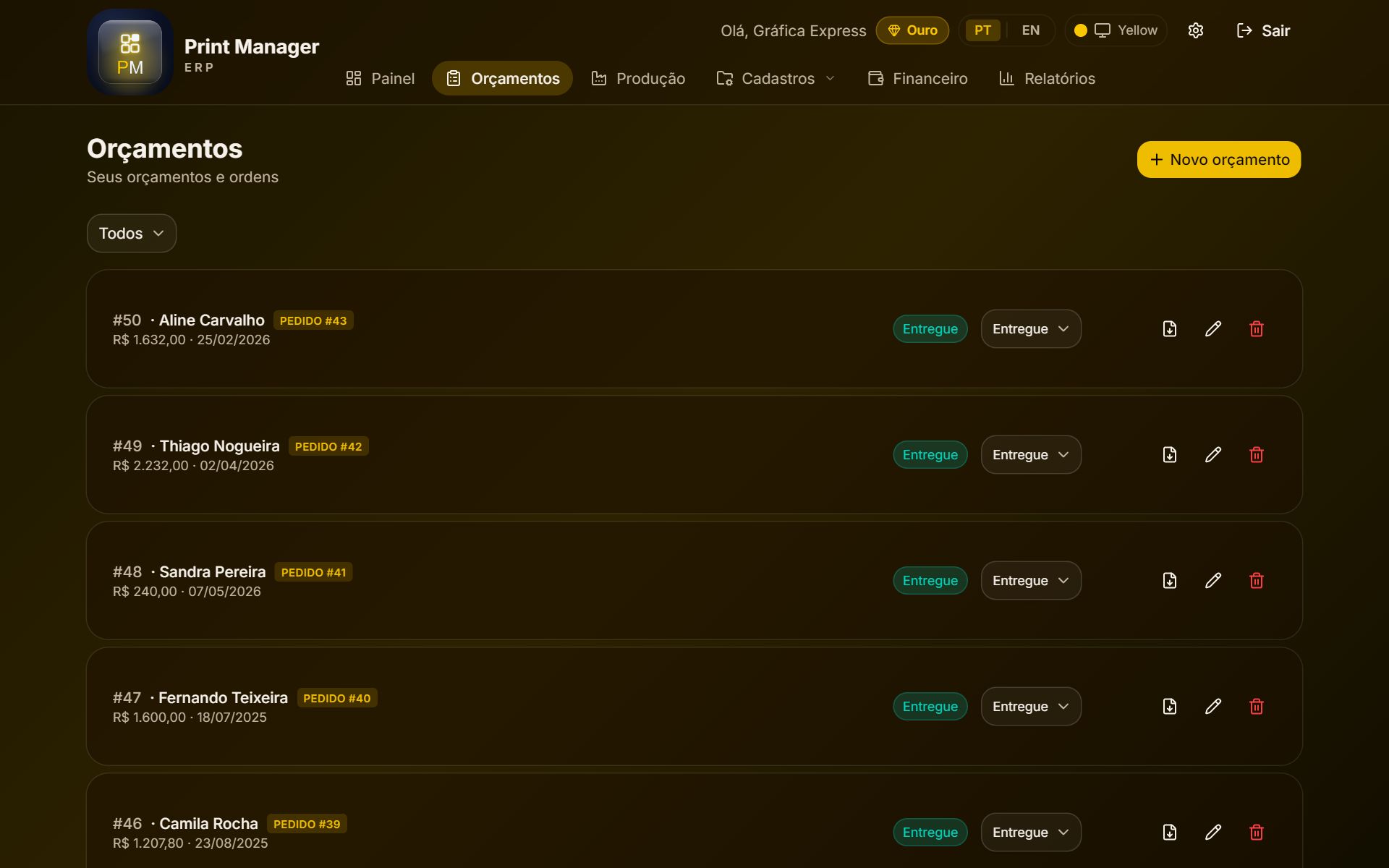
Task: Edit Camila Rocha's quote #46
Action: 1213,833
